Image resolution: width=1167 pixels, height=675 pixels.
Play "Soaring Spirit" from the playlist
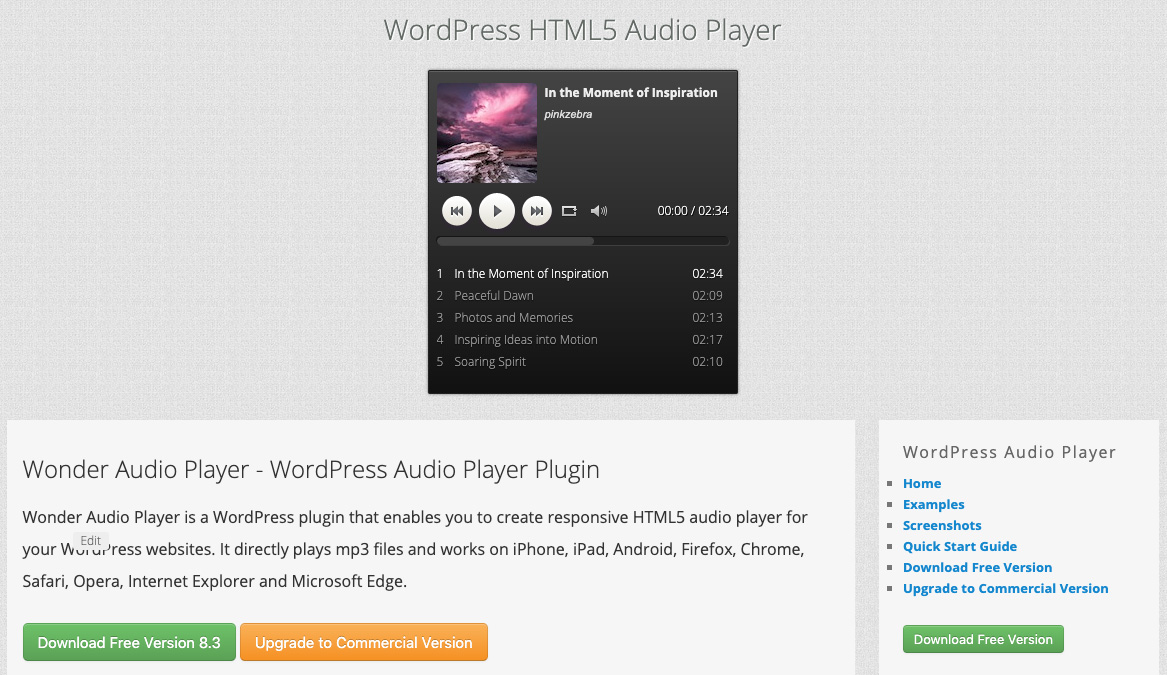point(490,361)
